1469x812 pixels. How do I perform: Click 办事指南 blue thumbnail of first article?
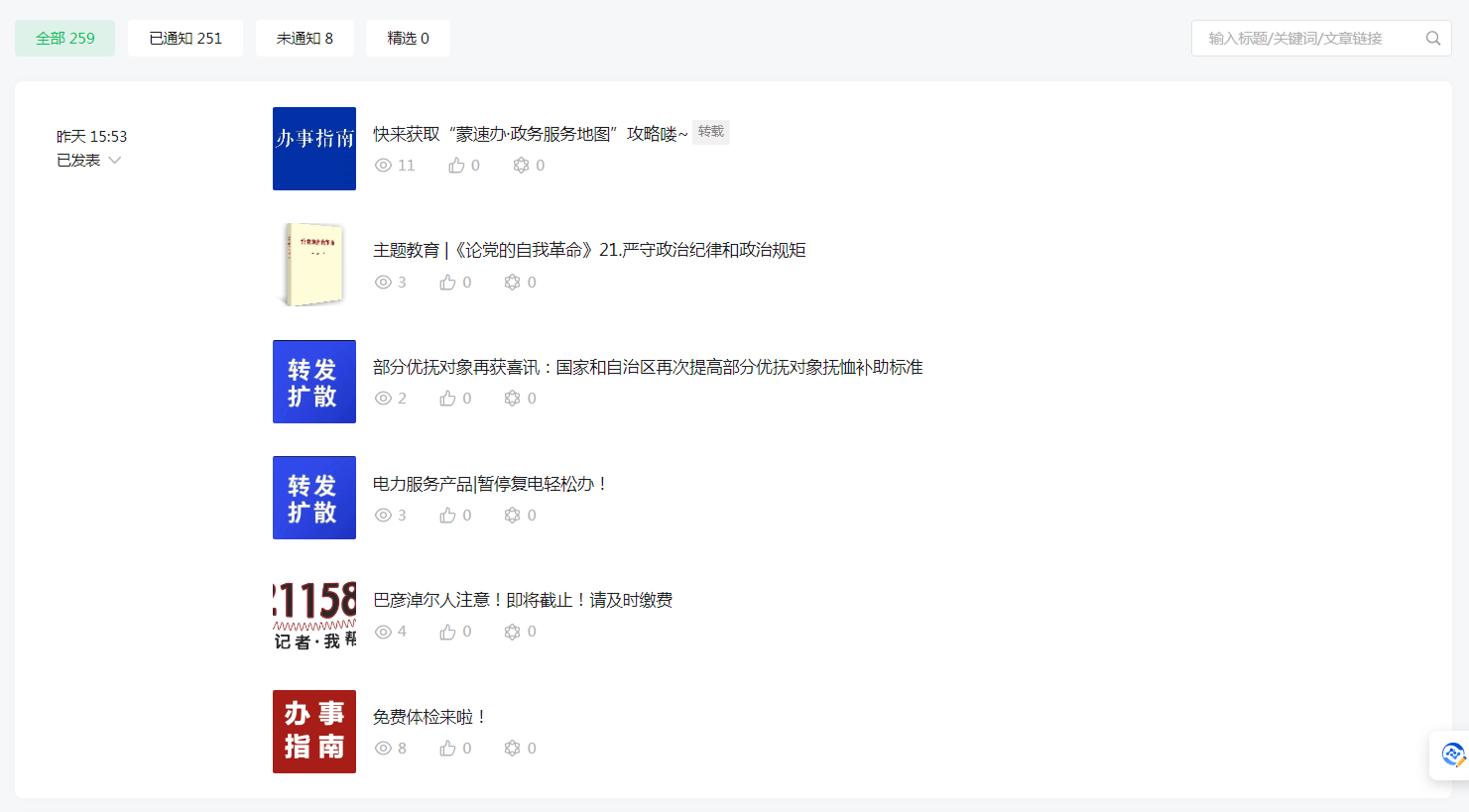(x=314, y=149)
